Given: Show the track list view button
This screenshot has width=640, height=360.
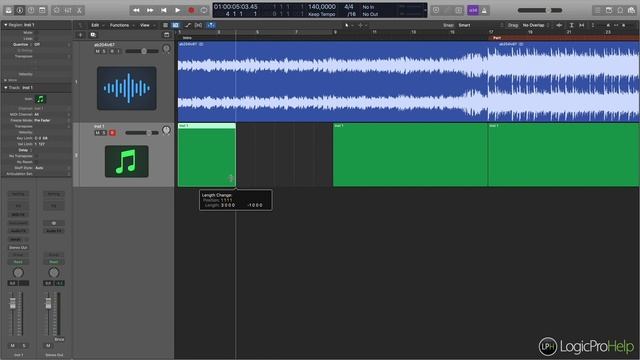Looking at the screenshot, I should pos(165,25).
